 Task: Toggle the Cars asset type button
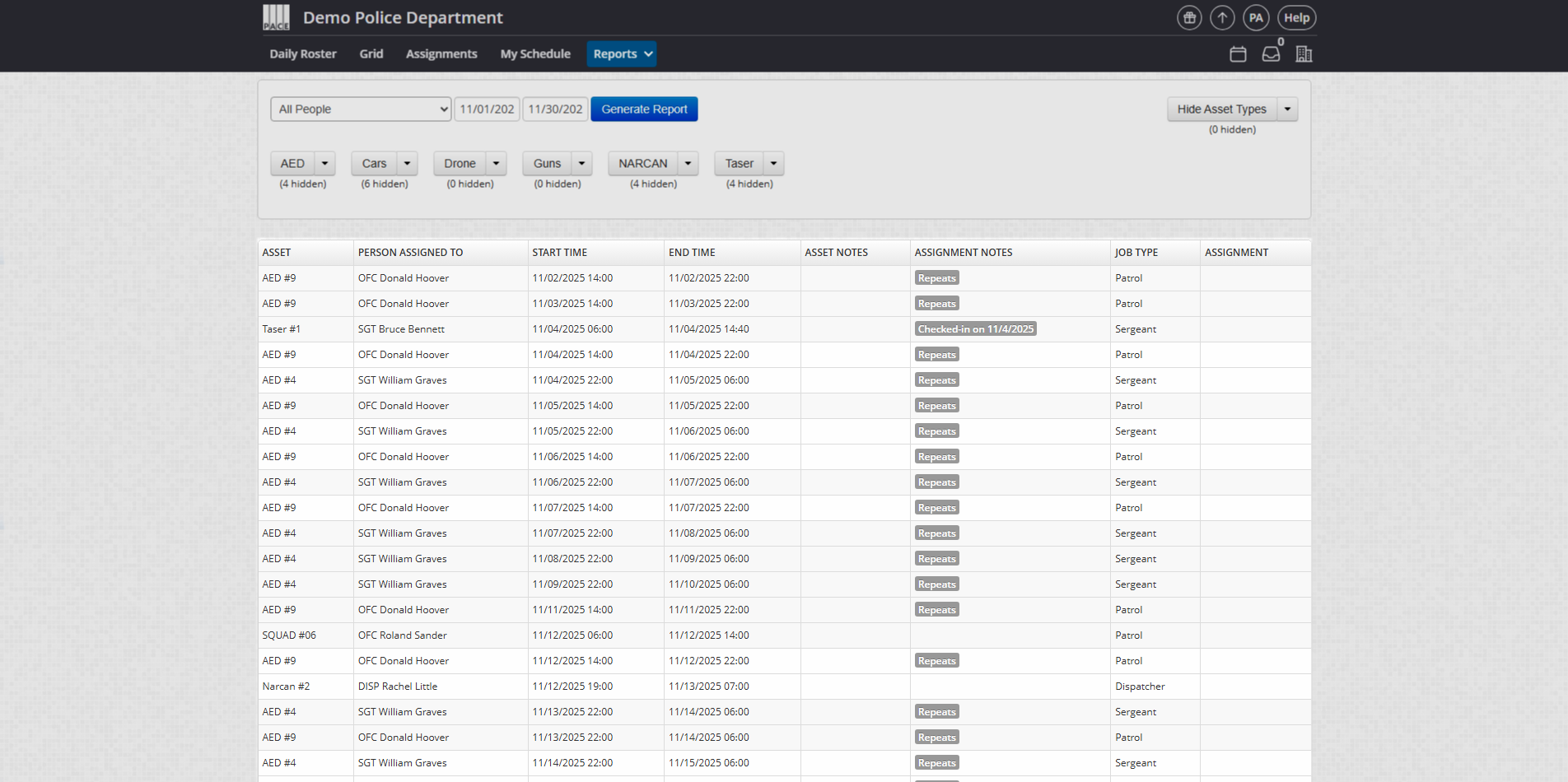tap(374, 164)
